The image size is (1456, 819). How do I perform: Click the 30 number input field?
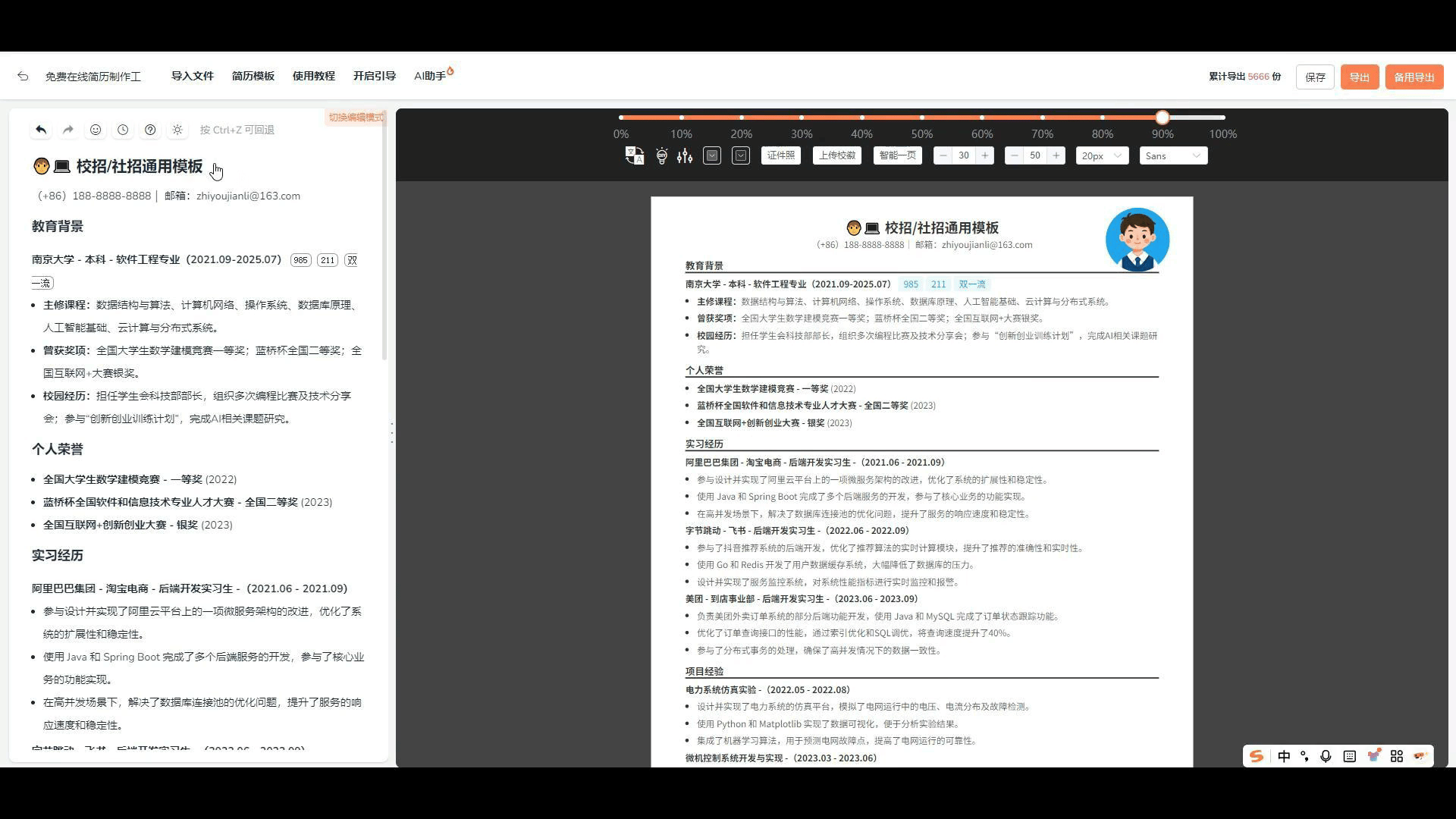964,156
